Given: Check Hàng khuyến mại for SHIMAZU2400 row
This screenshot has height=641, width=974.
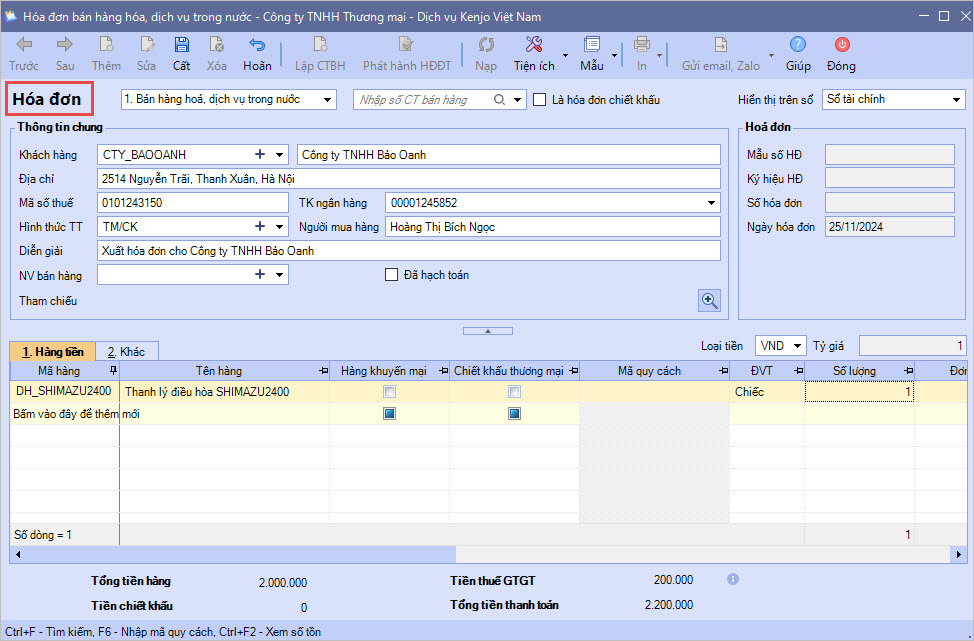Looking at the screenshot, I should point(389,392).
